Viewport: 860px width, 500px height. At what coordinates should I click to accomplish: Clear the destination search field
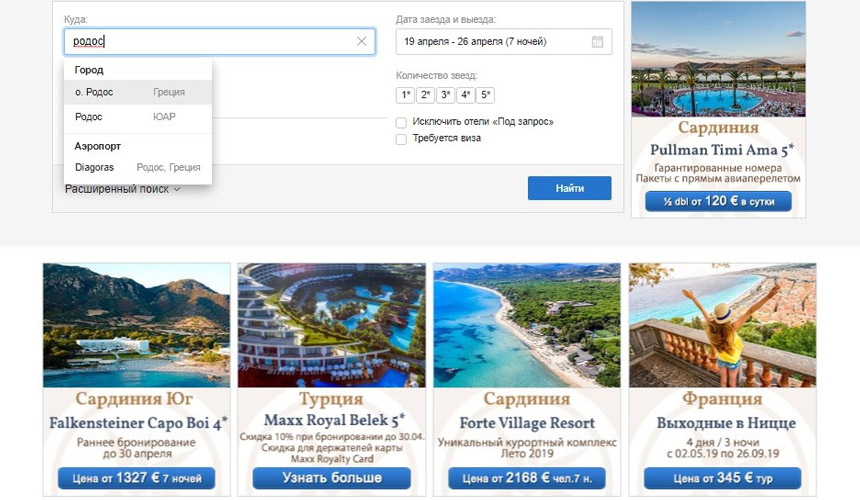(362, 42)
